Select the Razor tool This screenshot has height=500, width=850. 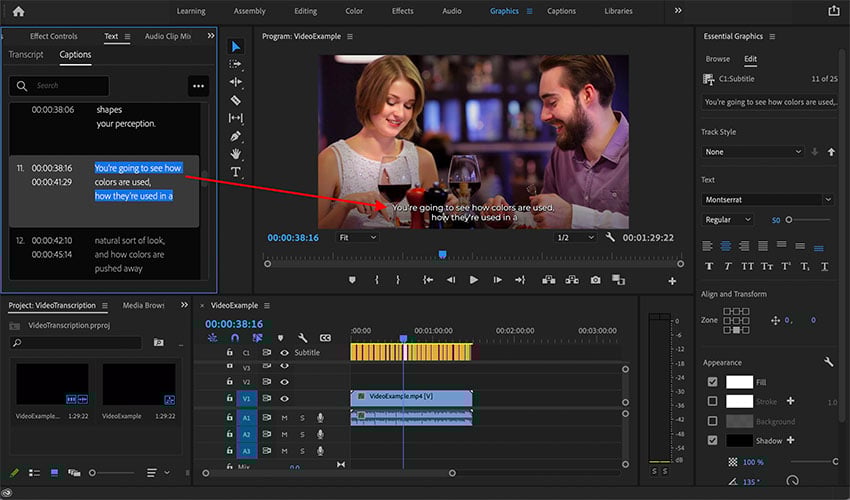coord(236,100)
